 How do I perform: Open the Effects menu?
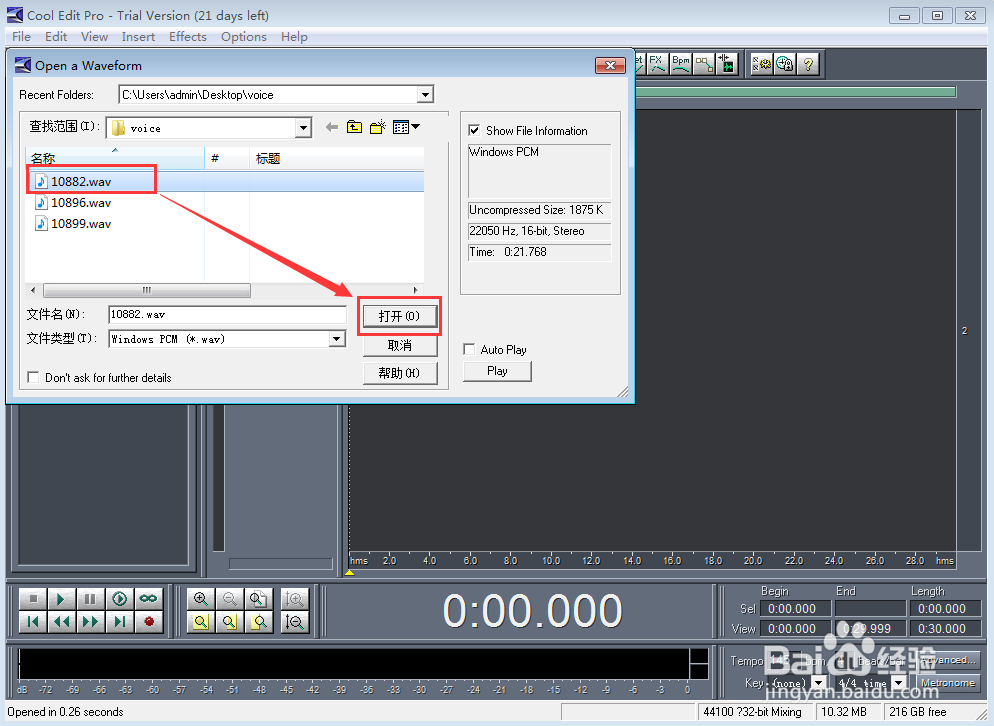click(x=188, y=37)
